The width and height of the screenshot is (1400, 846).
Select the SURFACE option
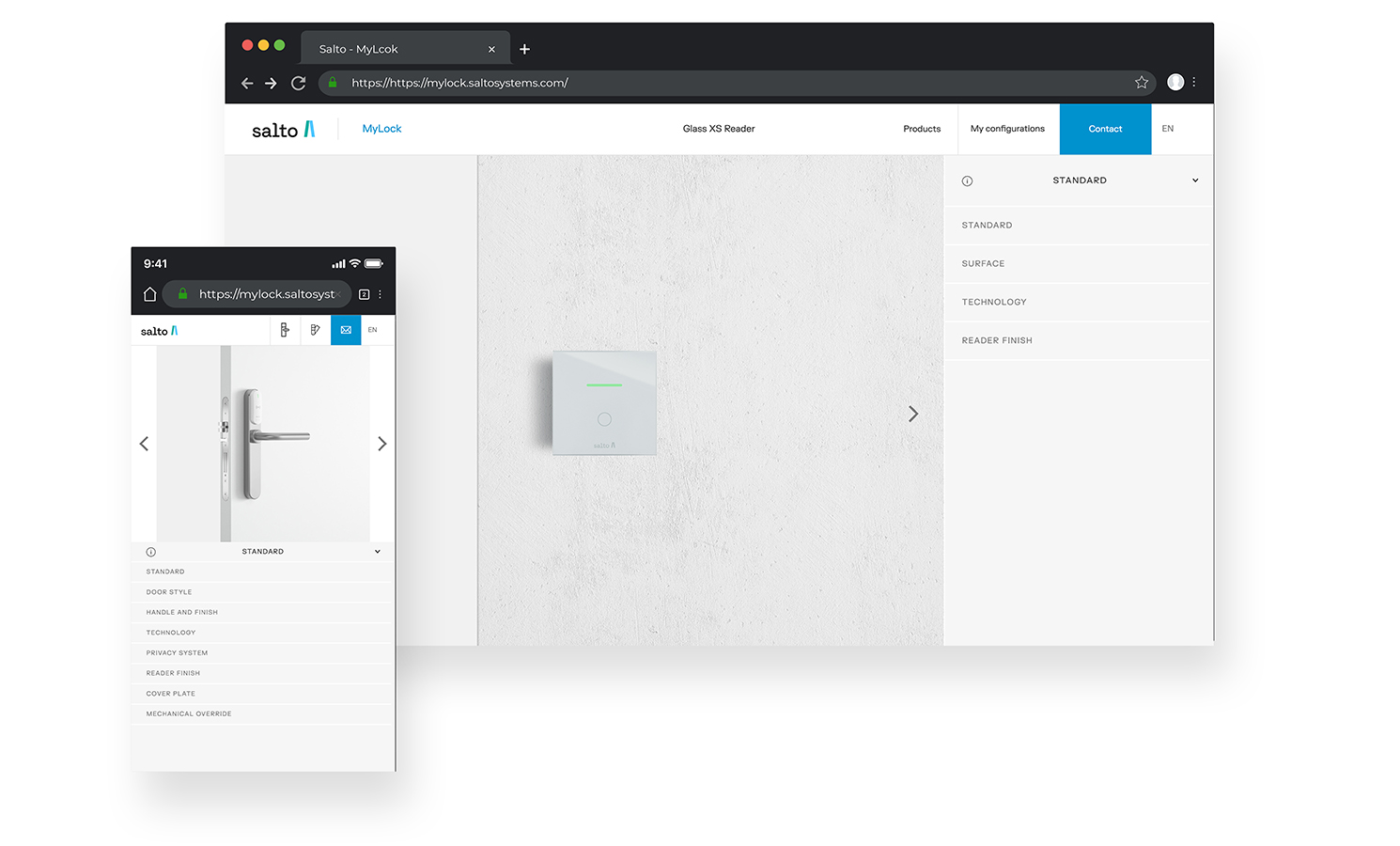pos(1079,264)
